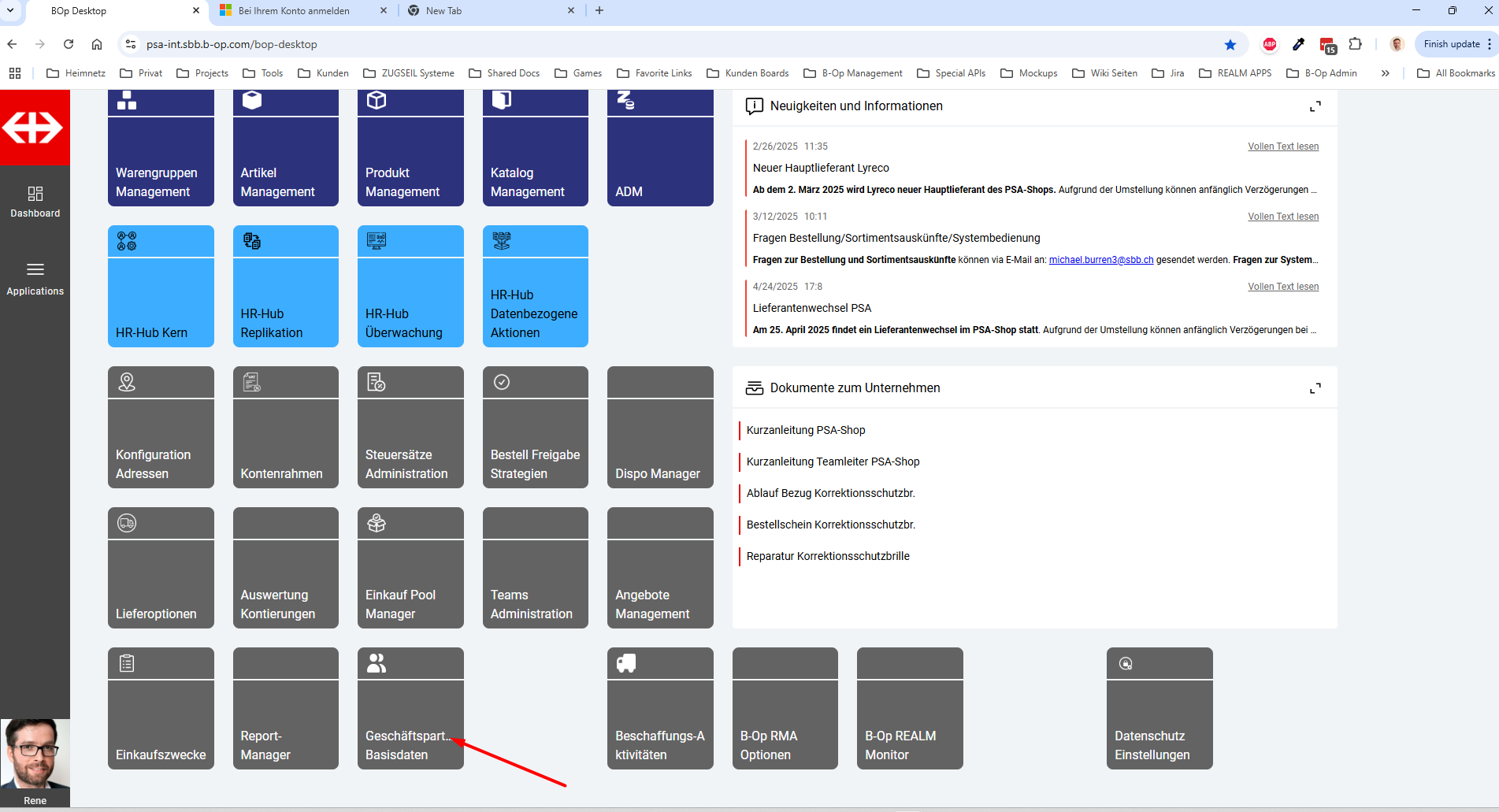Open the Datenschutz Einstellungen tile
Screen dimensions: 1499x812
coord(1159,708)
